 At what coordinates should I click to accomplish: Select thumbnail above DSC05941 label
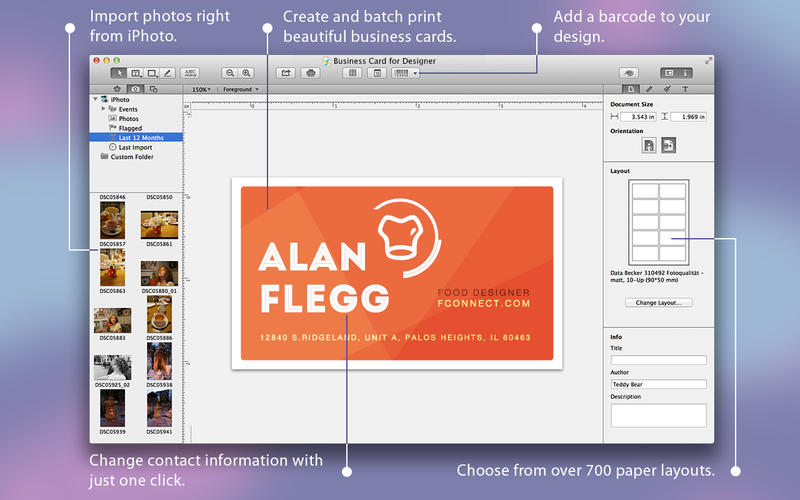pyautogui.click(x=159, y=408)
